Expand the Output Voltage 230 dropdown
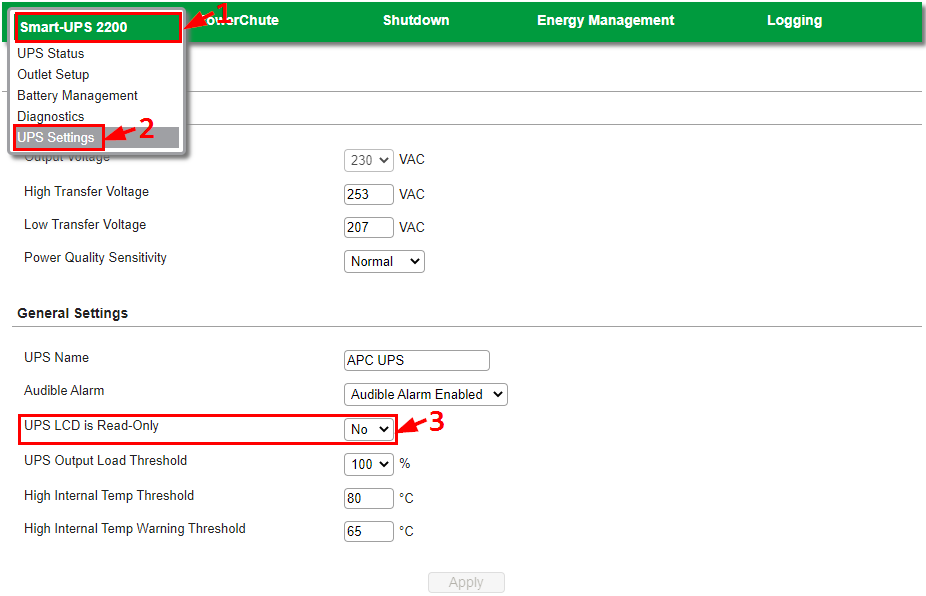926x596 pixels. [x=369, y=160]
